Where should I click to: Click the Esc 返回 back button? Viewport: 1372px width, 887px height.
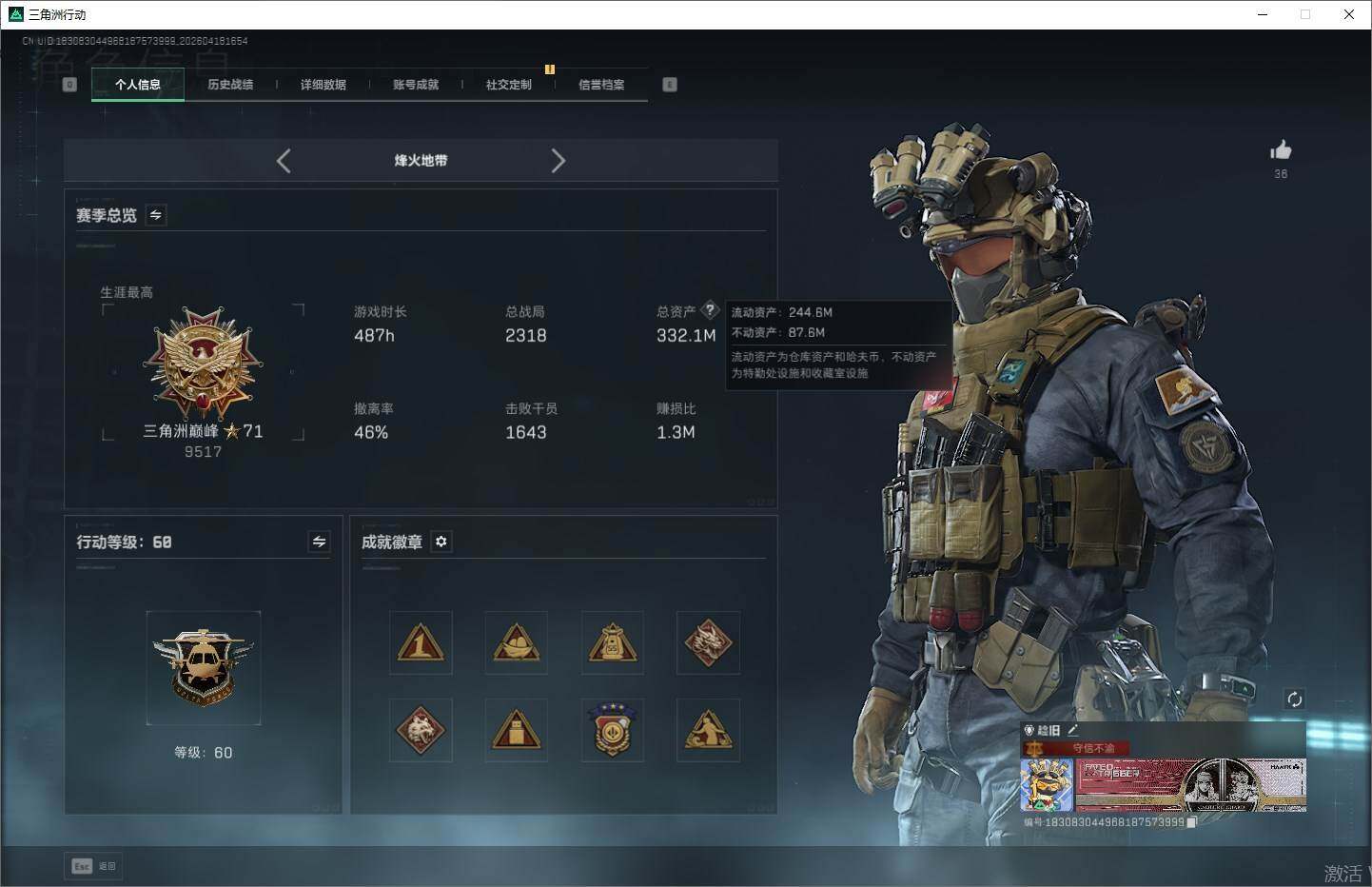tap(93, 866)
